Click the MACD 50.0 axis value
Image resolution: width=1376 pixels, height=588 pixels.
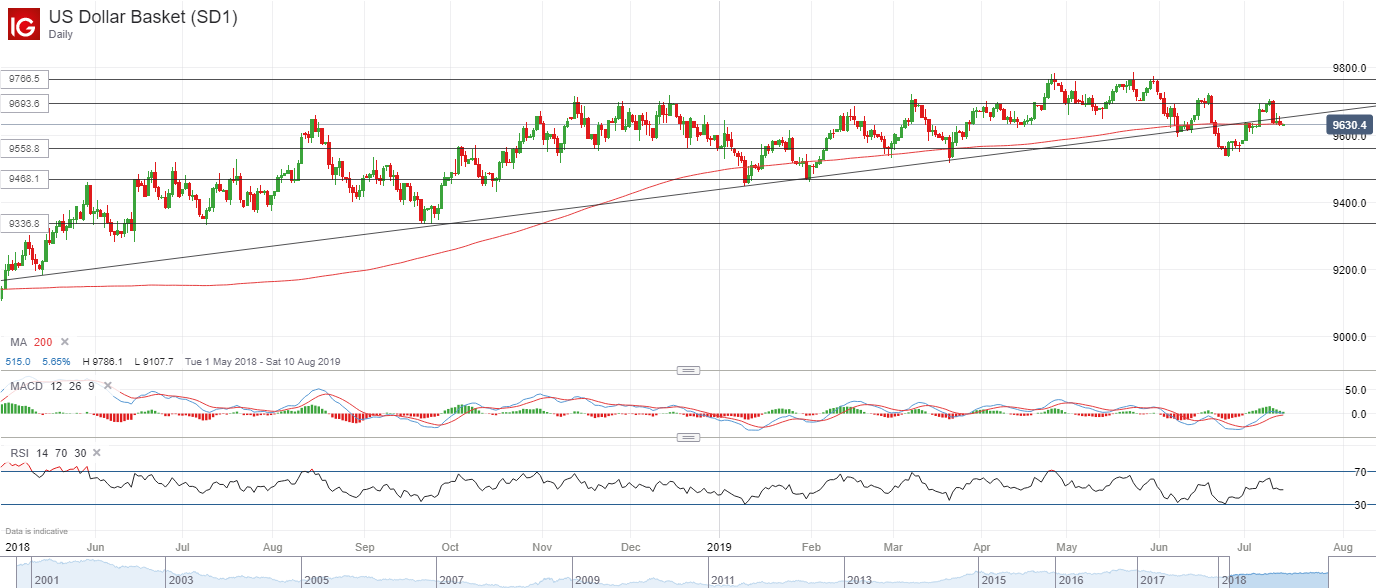[1354, 389]
